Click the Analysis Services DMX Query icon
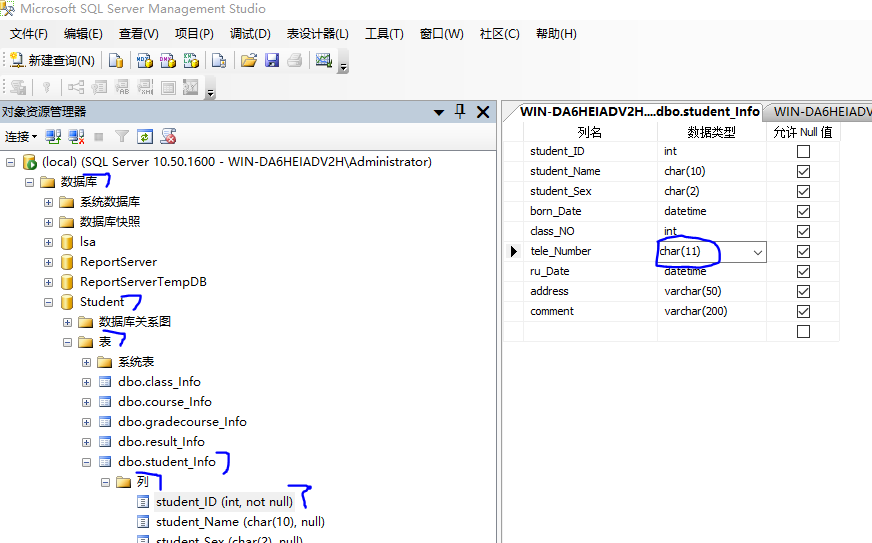 click(167, 60)
